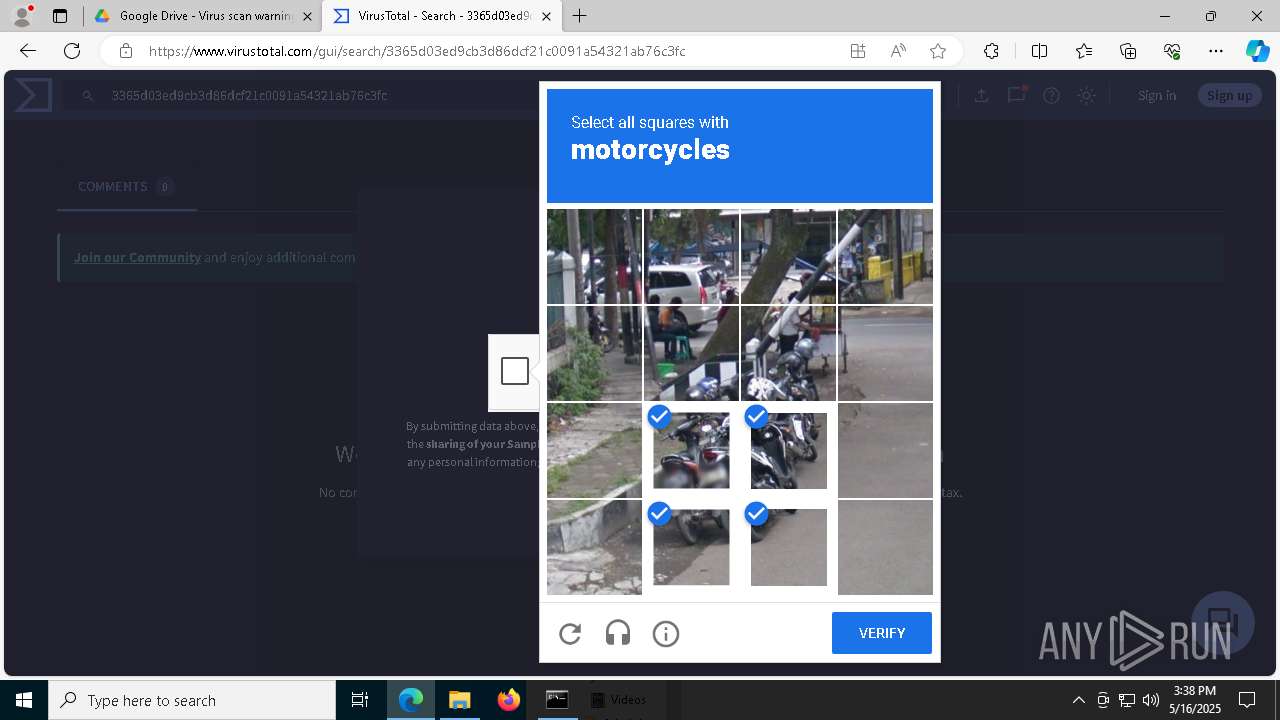
Task: Select the tile with the seated person in red
Action: [x=691, y=353]
